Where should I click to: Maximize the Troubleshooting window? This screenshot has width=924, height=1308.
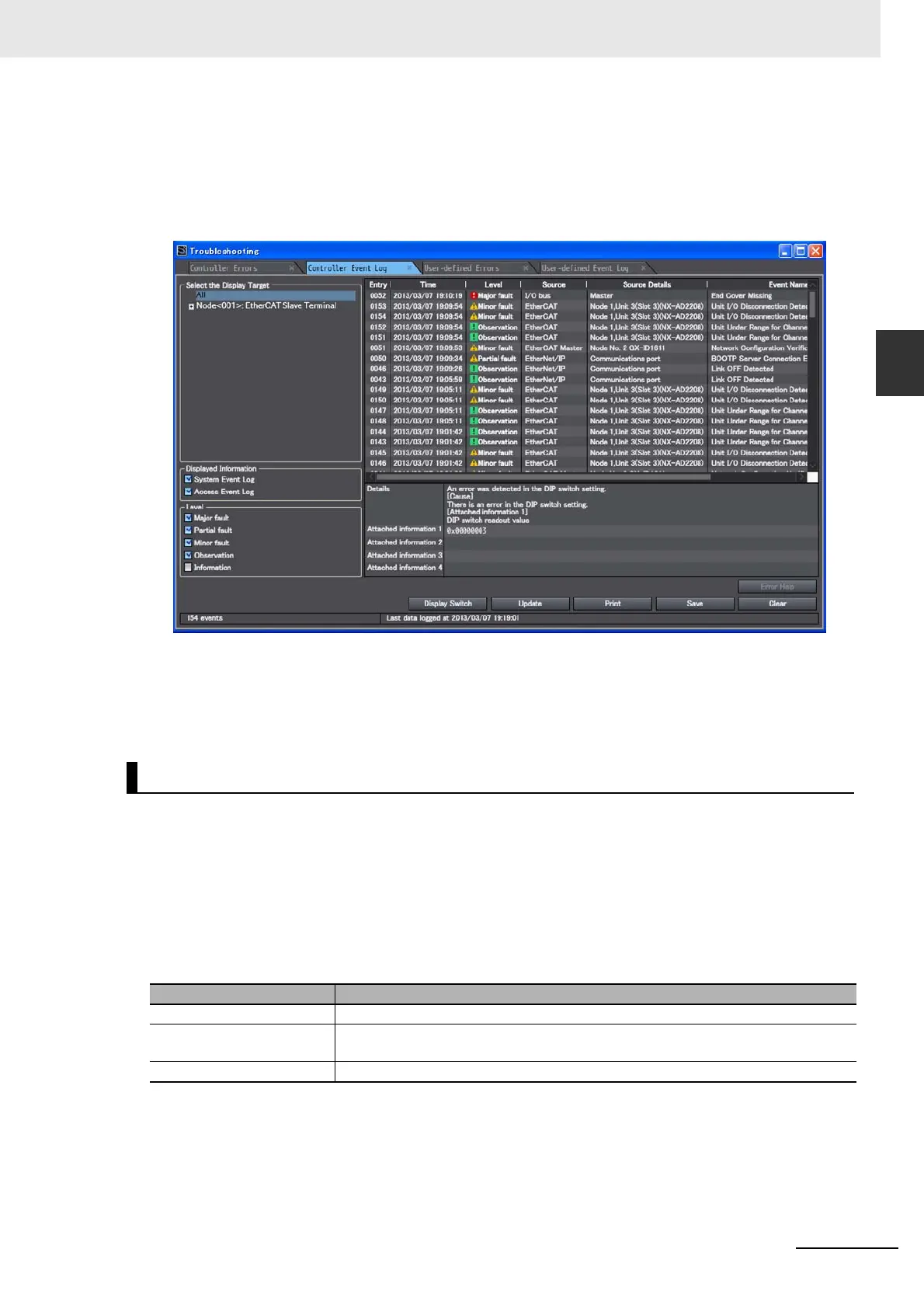801,251
